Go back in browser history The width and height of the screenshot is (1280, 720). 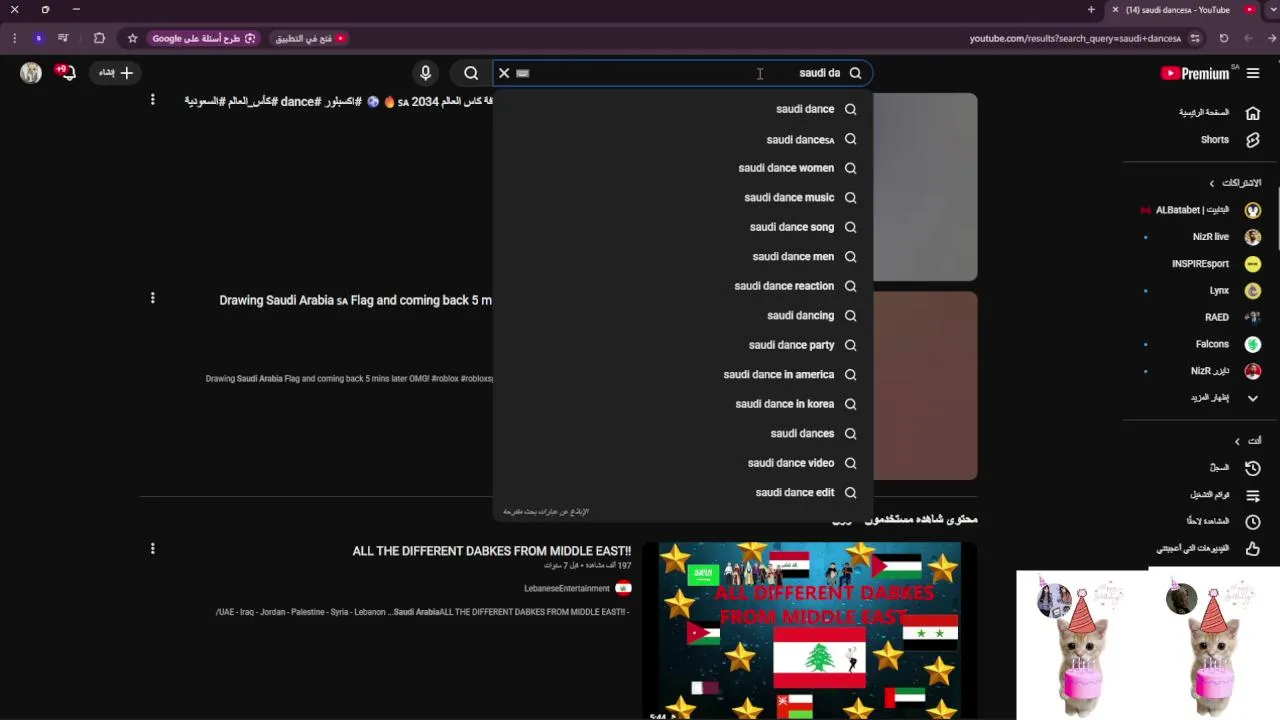click(1271, 38)
